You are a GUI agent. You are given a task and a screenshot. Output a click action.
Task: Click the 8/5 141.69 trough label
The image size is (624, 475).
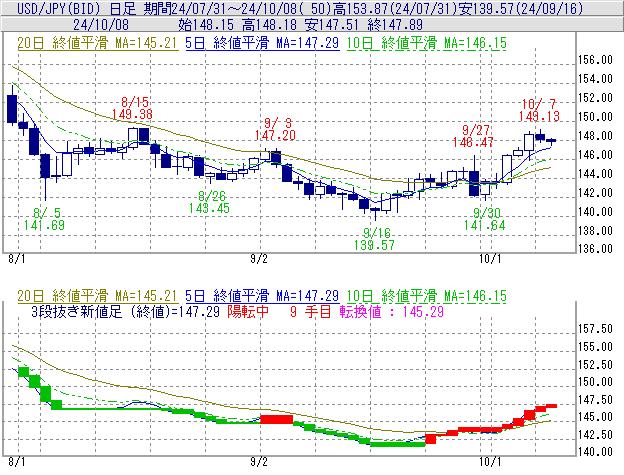[44, 219]
